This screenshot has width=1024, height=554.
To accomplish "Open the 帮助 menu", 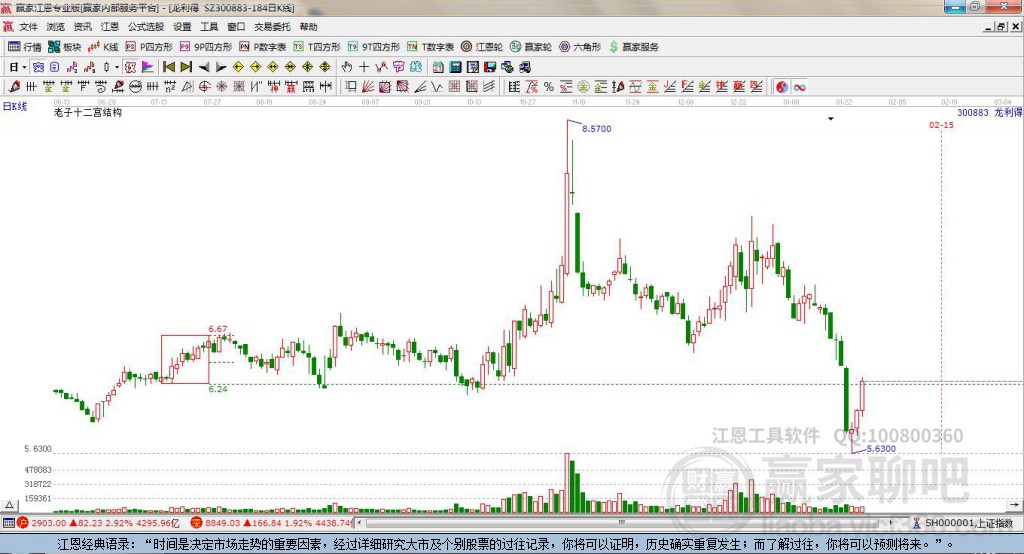I will [308, 27].
